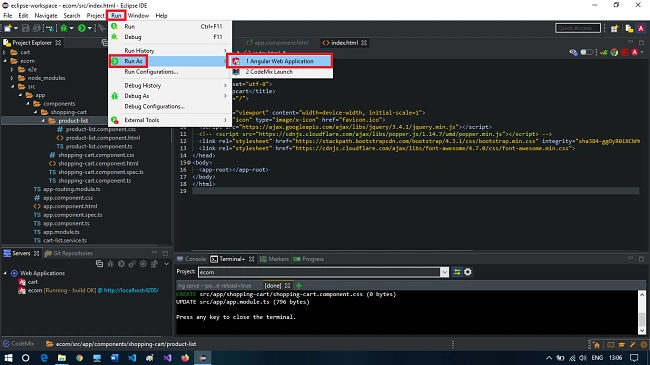Click the terminal settings gear icon
This screenshot has height=365, width=650.
tap(468, 272)
